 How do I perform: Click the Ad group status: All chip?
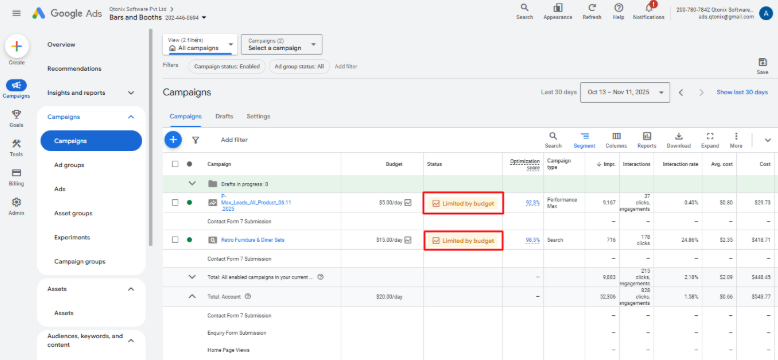299,66
